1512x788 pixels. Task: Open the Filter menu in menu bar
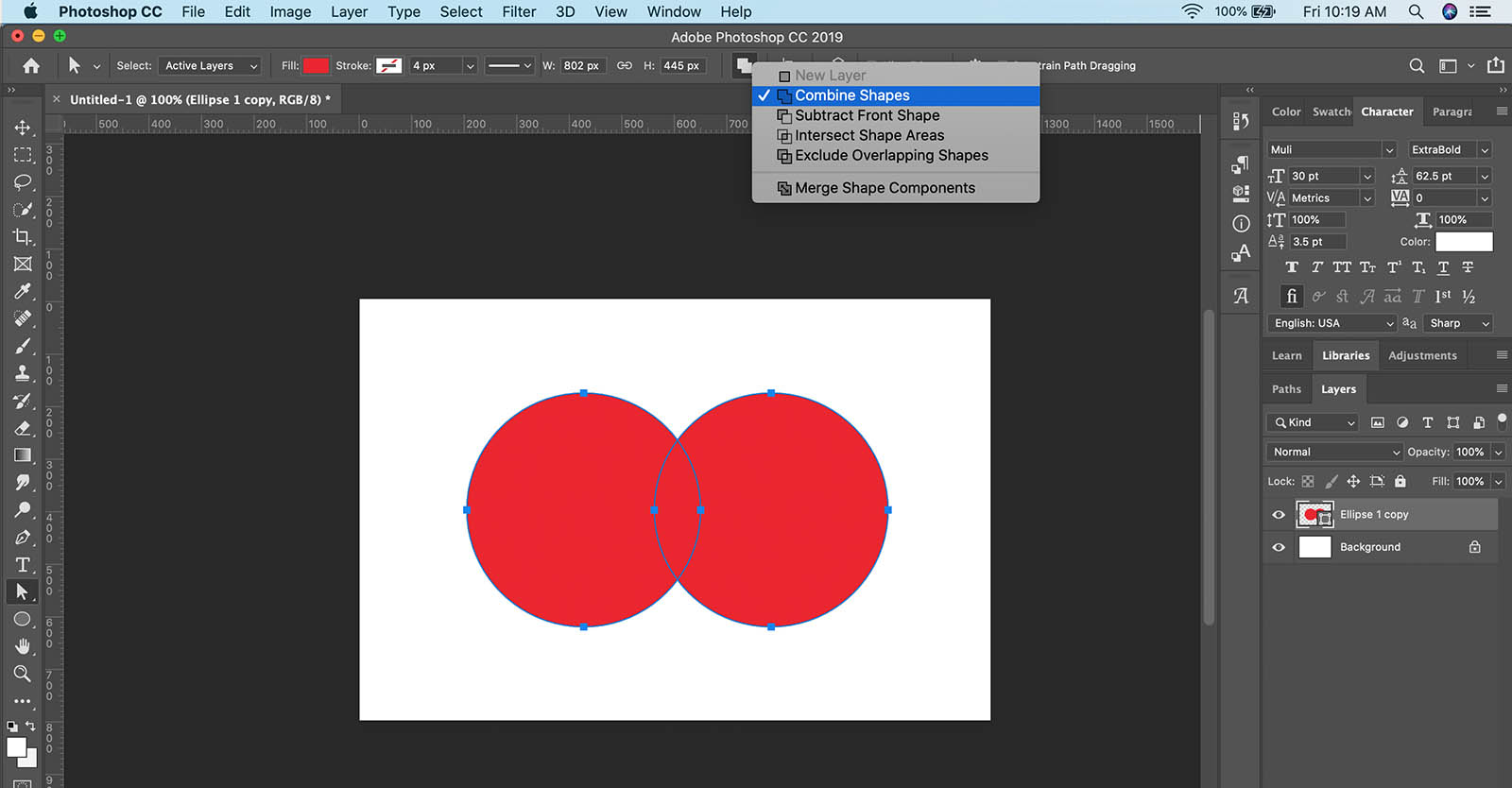pos(519,11)
